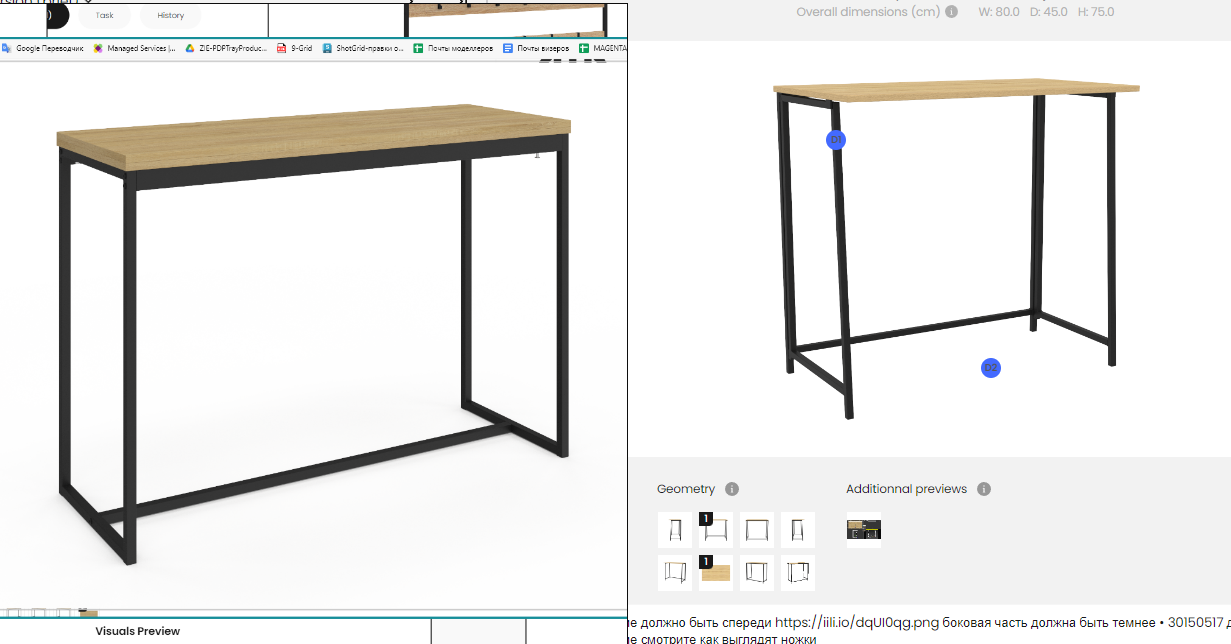Click the iili.io/dqUI0qg.png link

(x=856, y=623)
